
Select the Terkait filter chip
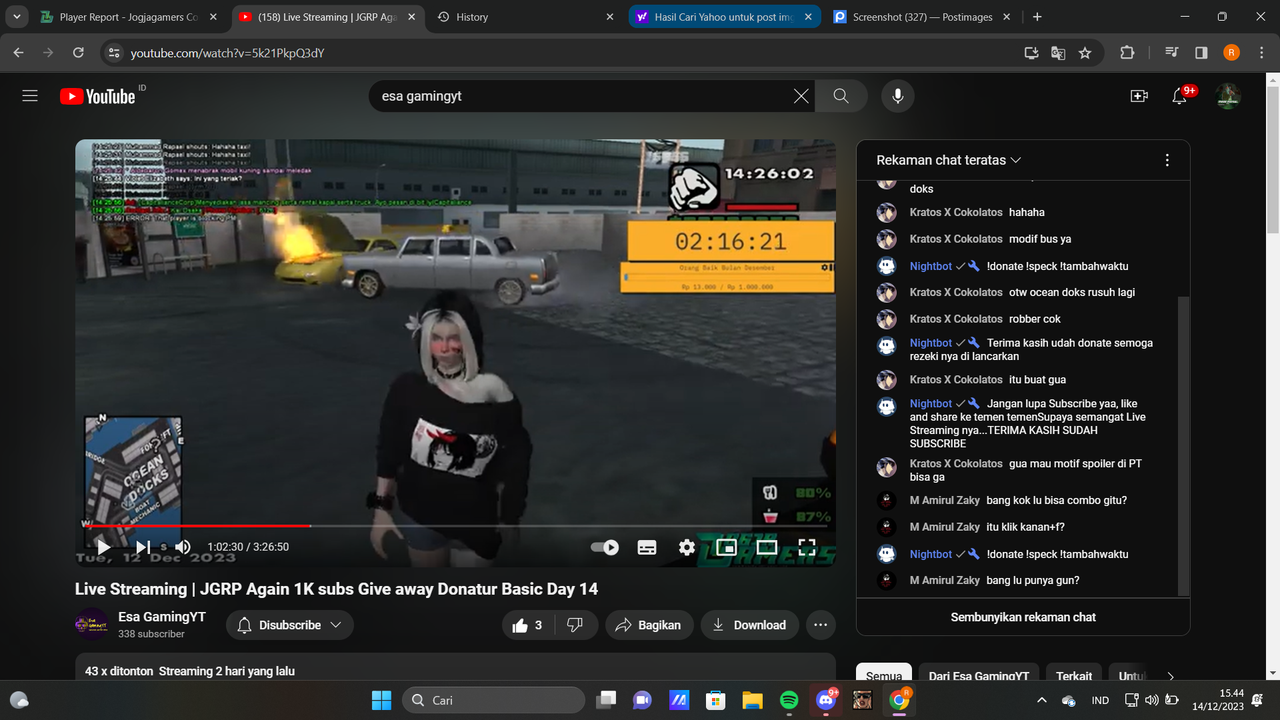pos(1074,676)
